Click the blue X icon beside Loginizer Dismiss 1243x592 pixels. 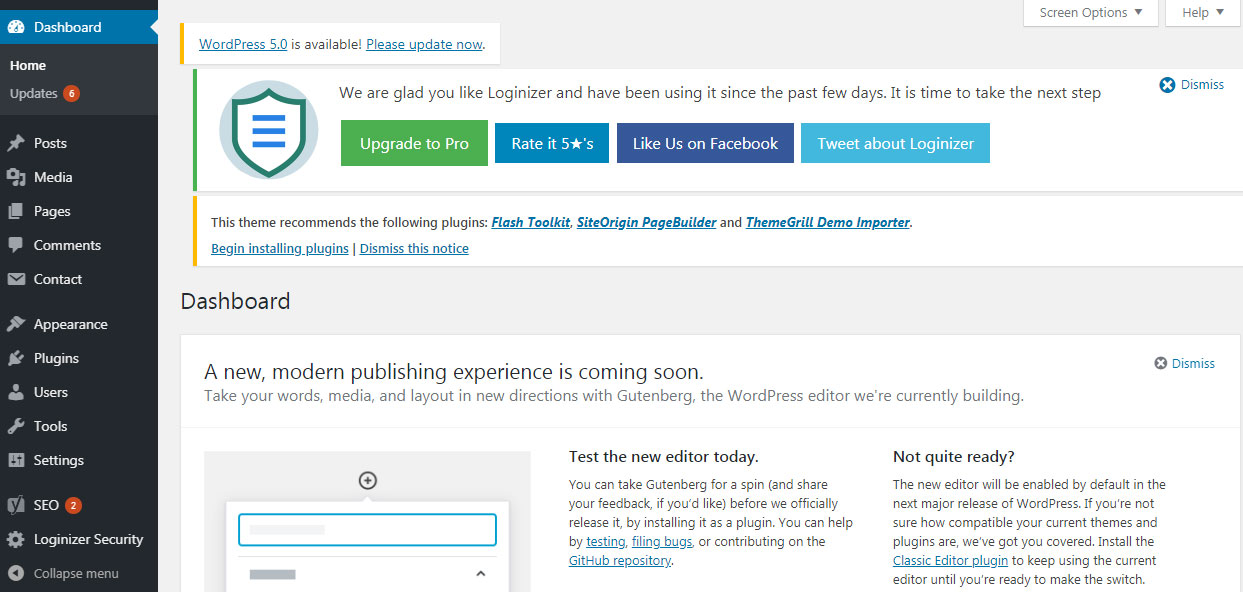1167,85
